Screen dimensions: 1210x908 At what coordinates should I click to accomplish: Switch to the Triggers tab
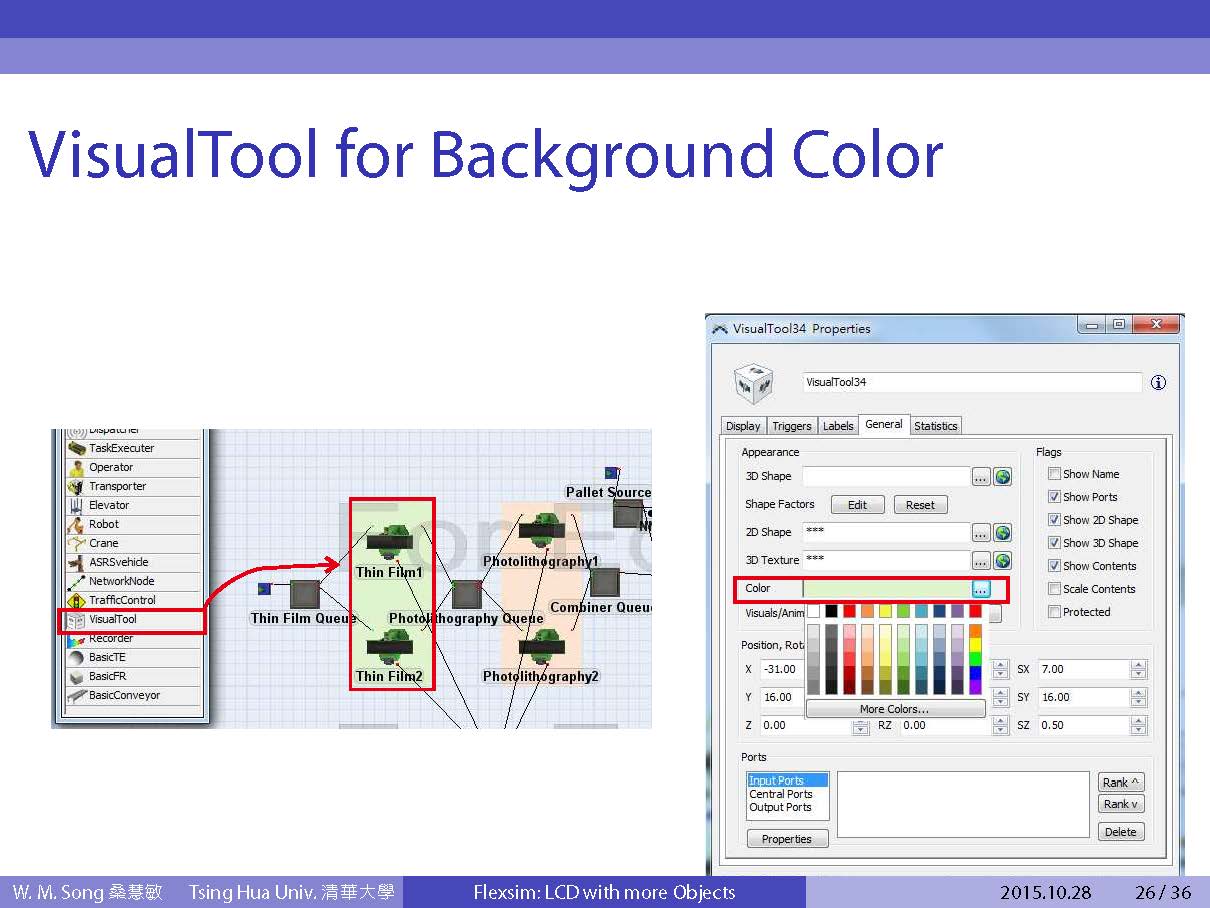[792, 426]
